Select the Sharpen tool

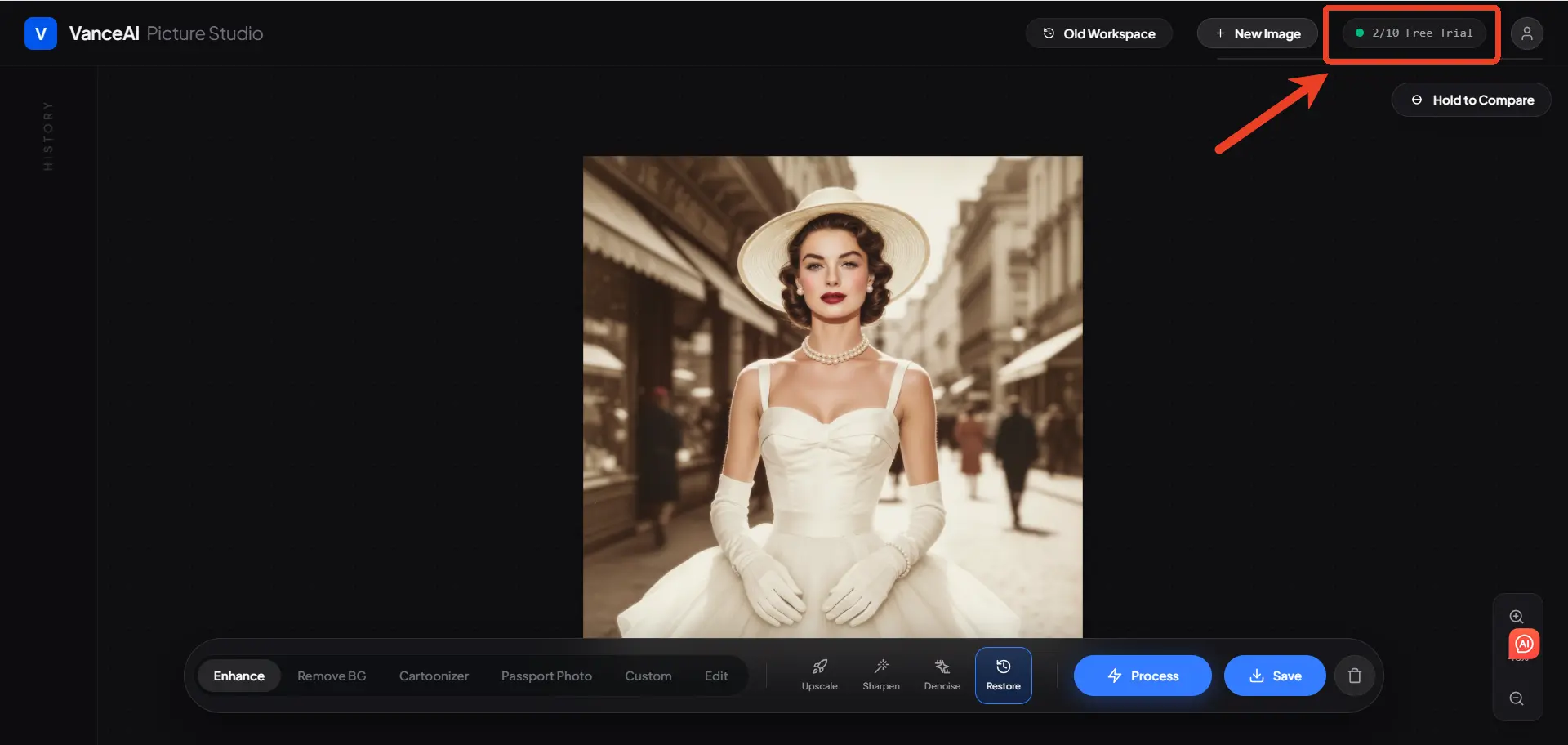tap(880, 675)
